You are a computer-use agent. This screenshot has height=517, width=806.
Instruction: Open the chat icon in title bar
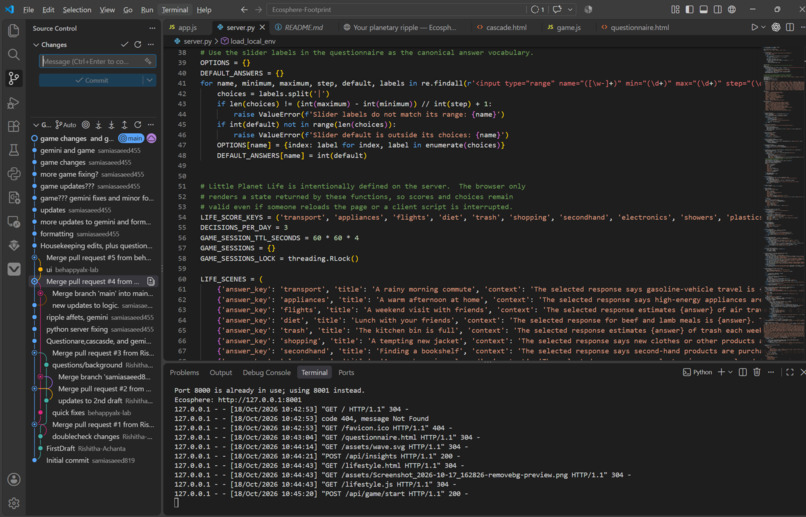(x=557, y=9)
